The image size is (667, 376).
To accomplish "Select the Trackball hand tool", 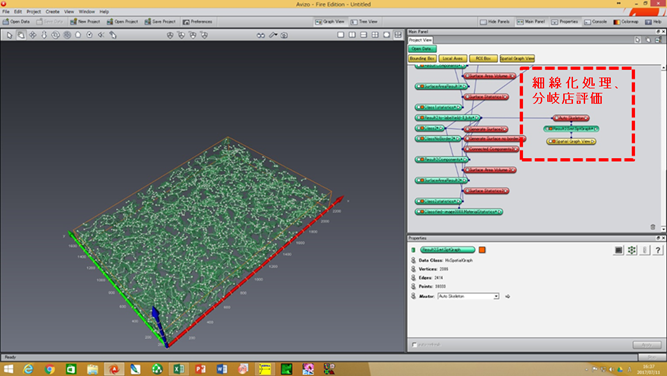I will point(21,35).
